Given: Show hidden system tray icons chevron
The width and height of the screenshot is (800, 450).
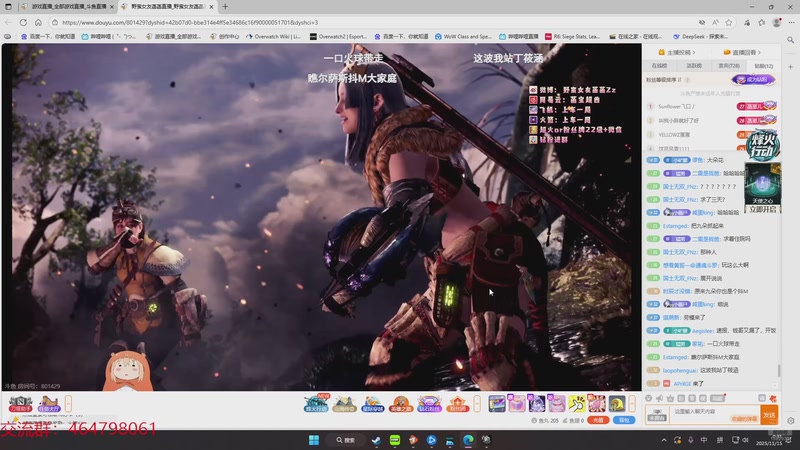Looking at the screenshot, I should click(x=664, y=440).
